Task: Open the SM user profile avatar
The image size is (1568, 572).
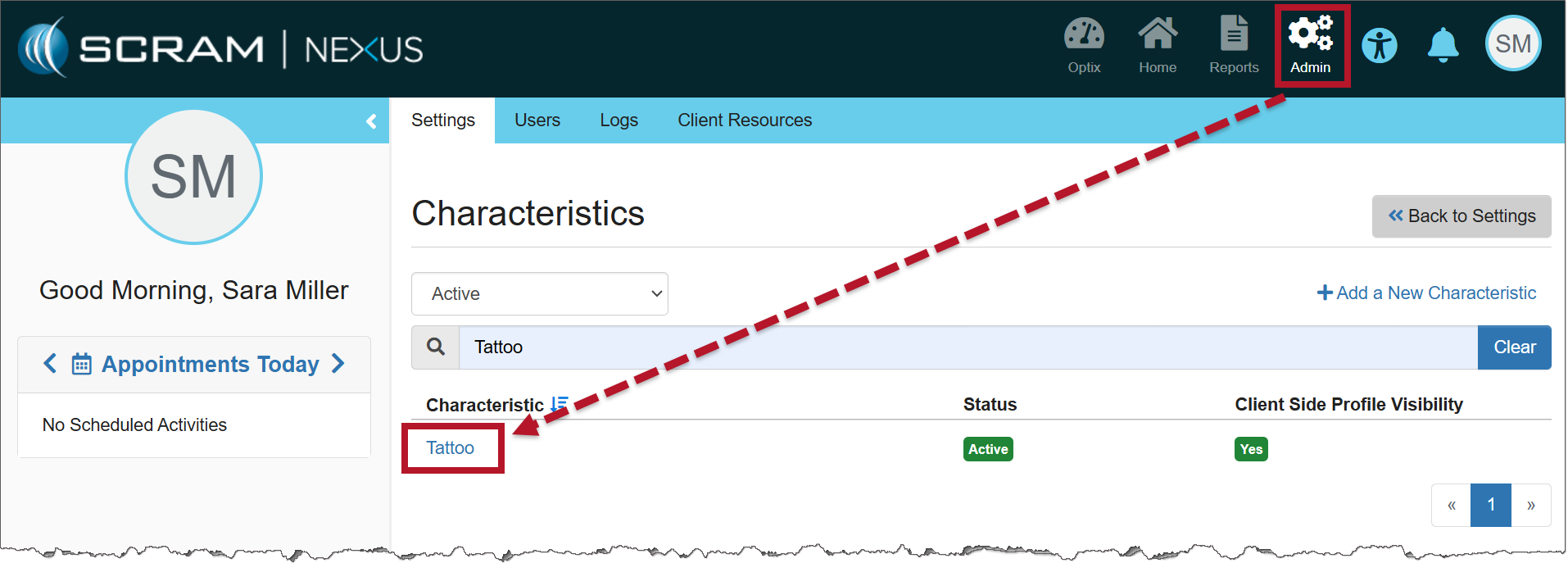Action: click(1512, 44)
